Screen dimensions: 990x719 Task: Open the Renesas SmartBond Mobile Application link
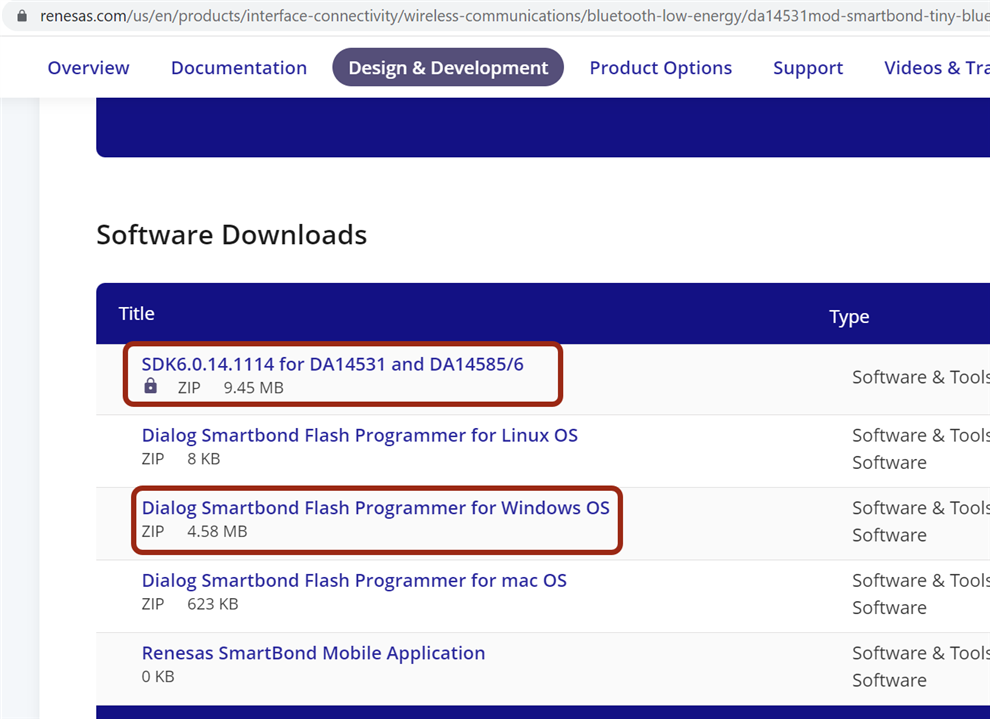click(313, 653)
